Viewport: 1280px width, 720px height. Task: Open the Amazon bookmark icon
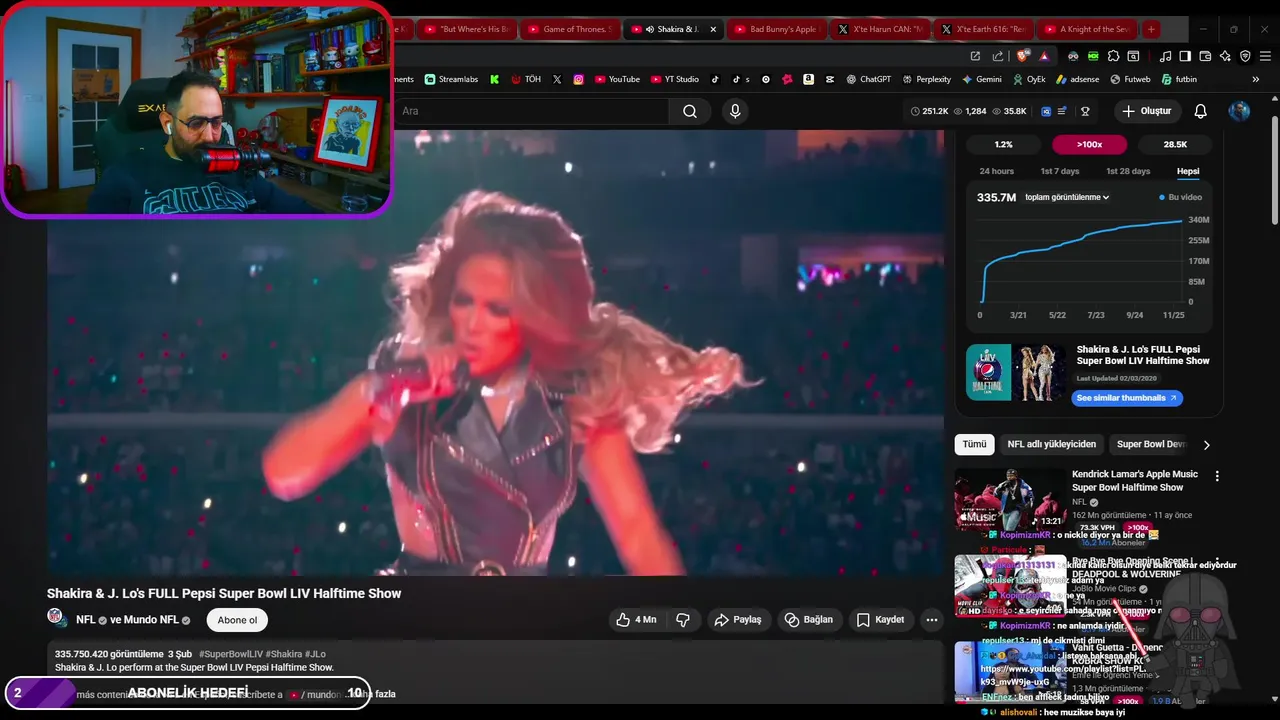click(808, 79)
